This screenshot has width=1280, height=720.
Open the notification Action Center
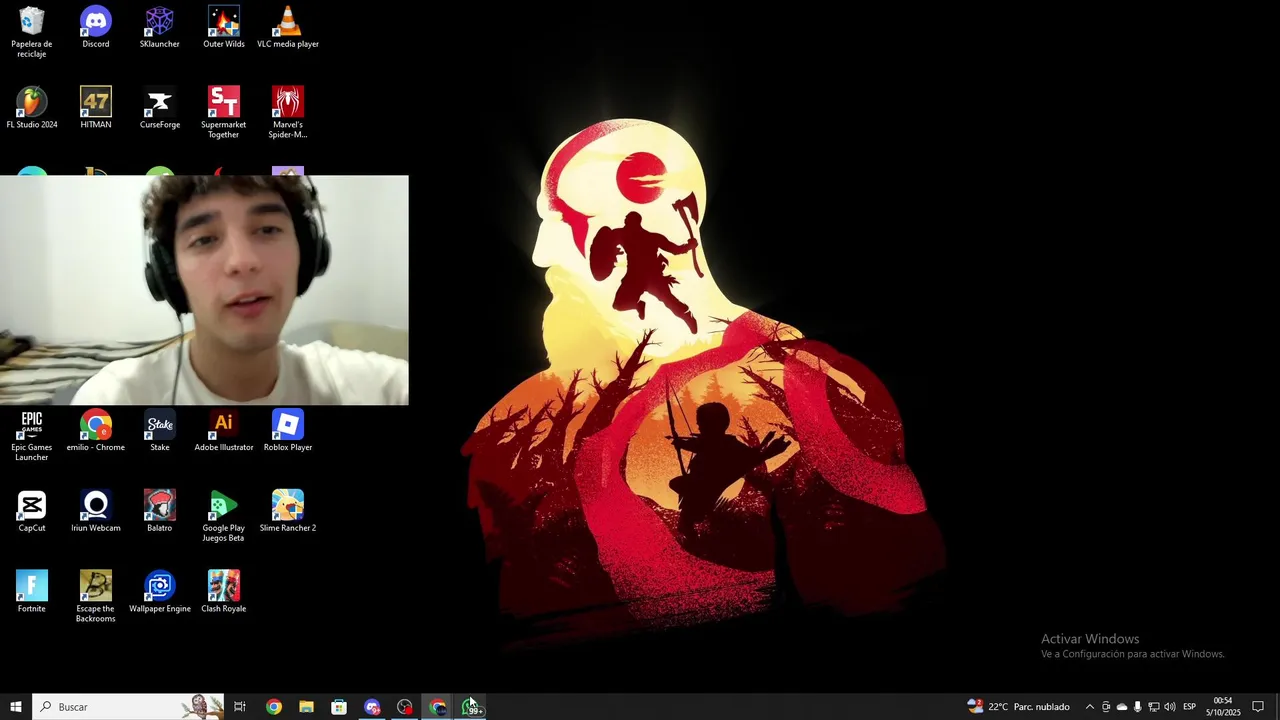1258,707
